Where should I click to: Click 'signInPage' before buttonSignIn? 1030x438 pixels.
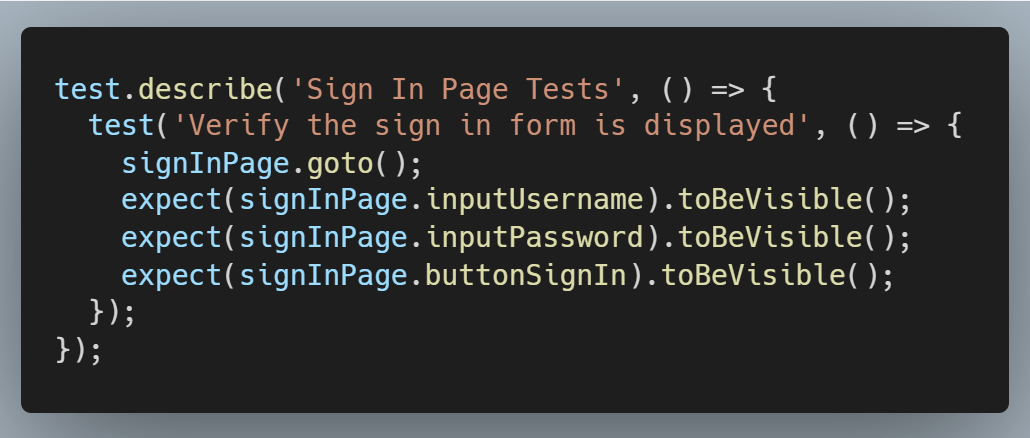pos(323,273)
